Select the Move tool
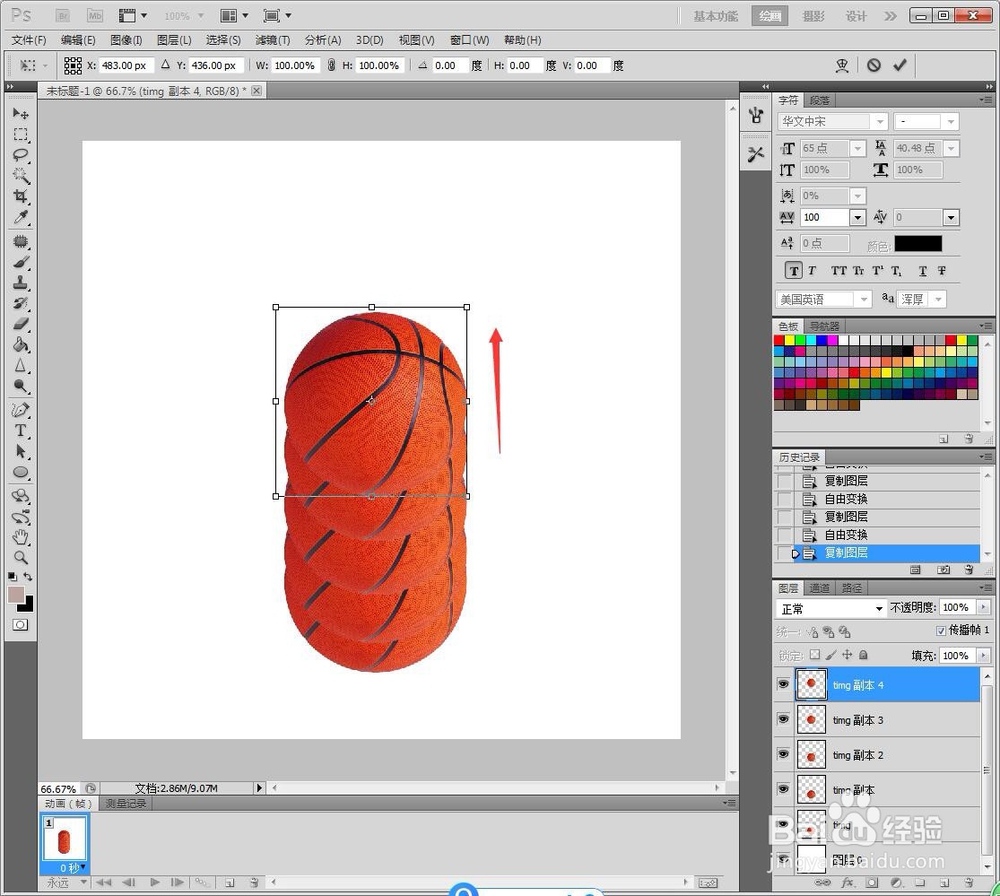Screen dimensions: 1000x896 20,114
